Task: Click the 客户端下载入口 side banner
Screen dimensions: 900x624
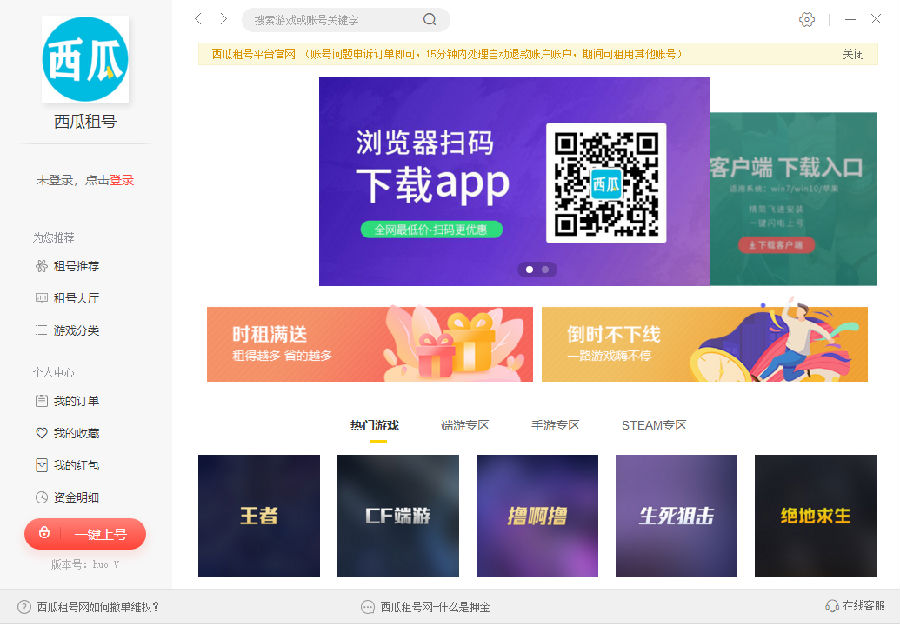Action: click(x=793, y=199)
